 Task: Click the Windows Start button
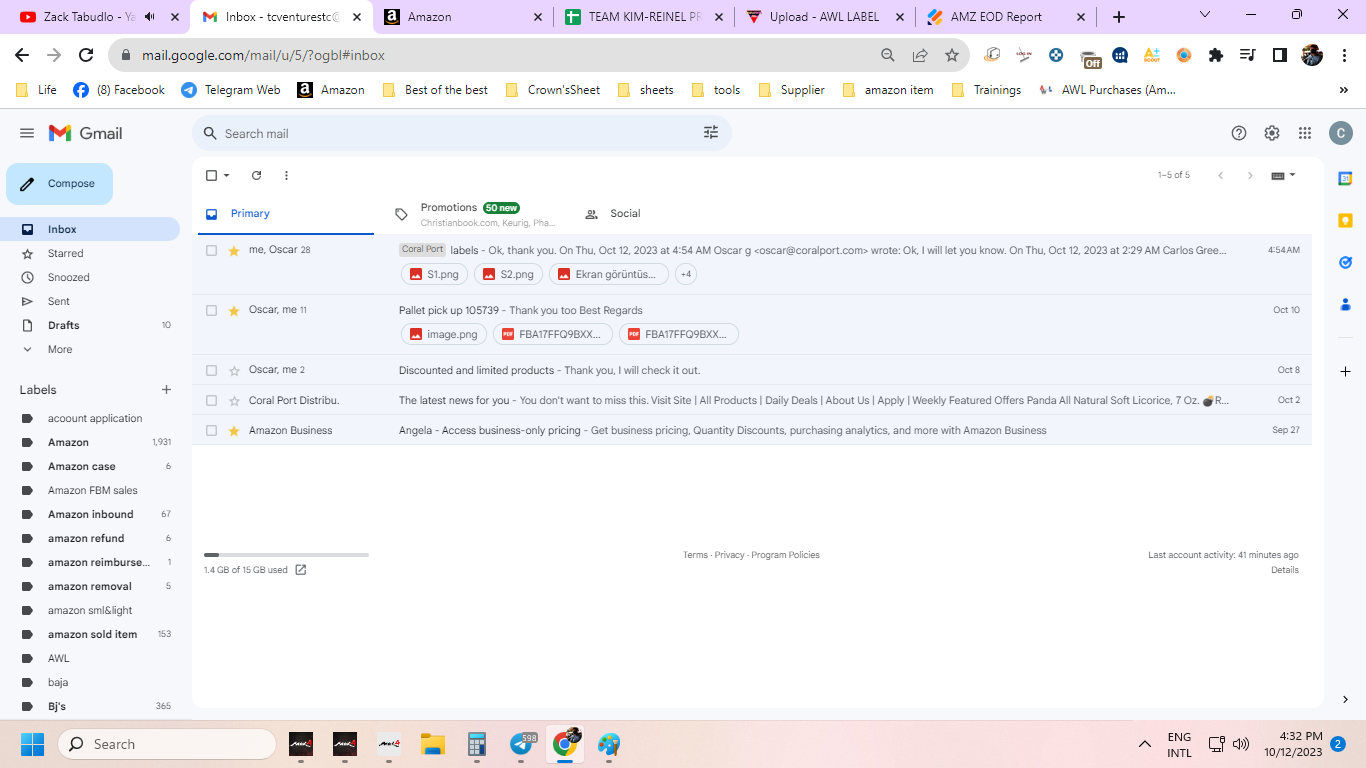(x=33, y=744)
